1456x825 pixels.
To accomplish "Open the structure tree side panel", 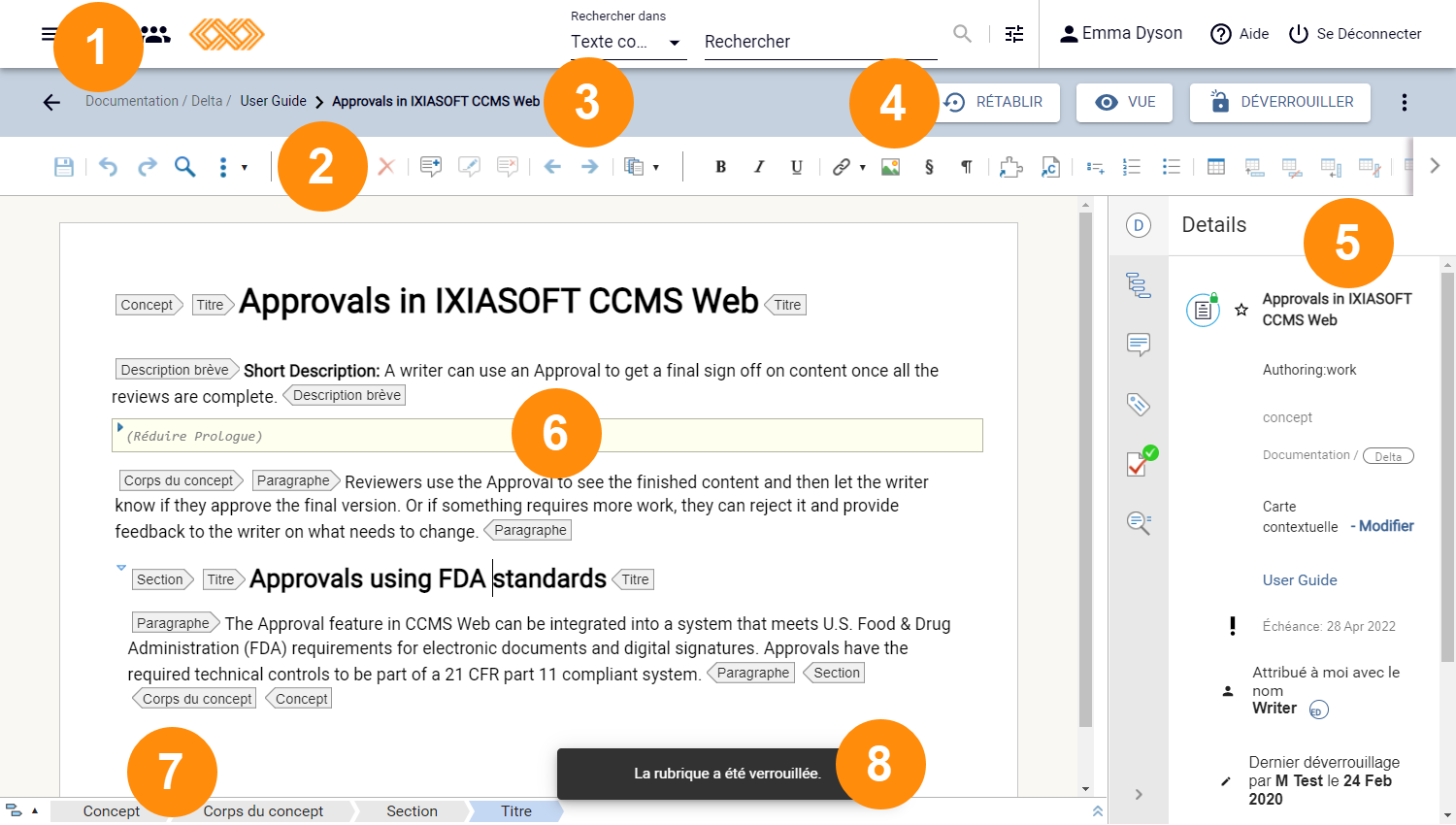I will coord(1139,285).
